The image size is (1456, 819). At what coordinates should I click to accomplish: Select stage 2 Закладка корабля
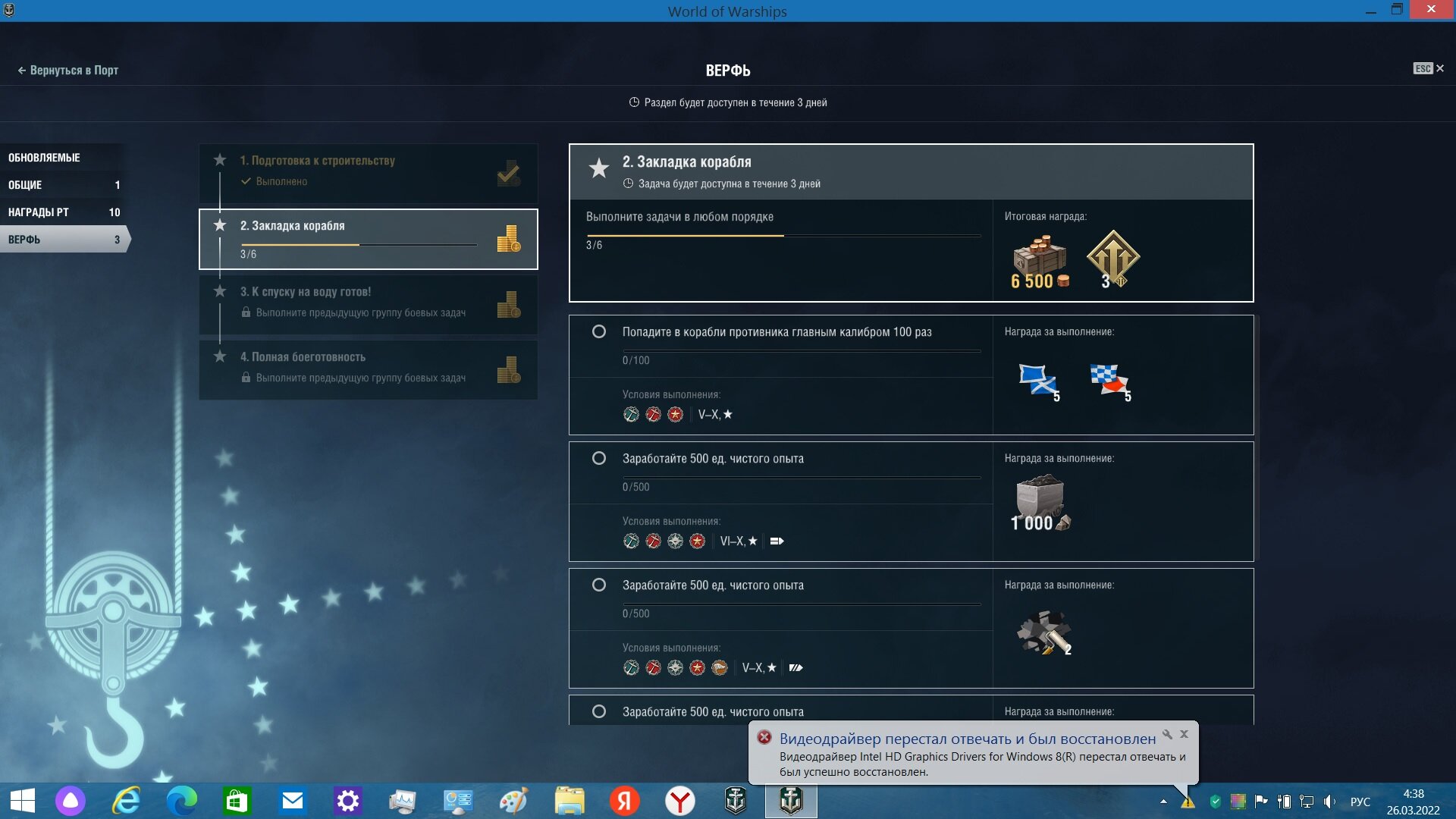369,239
